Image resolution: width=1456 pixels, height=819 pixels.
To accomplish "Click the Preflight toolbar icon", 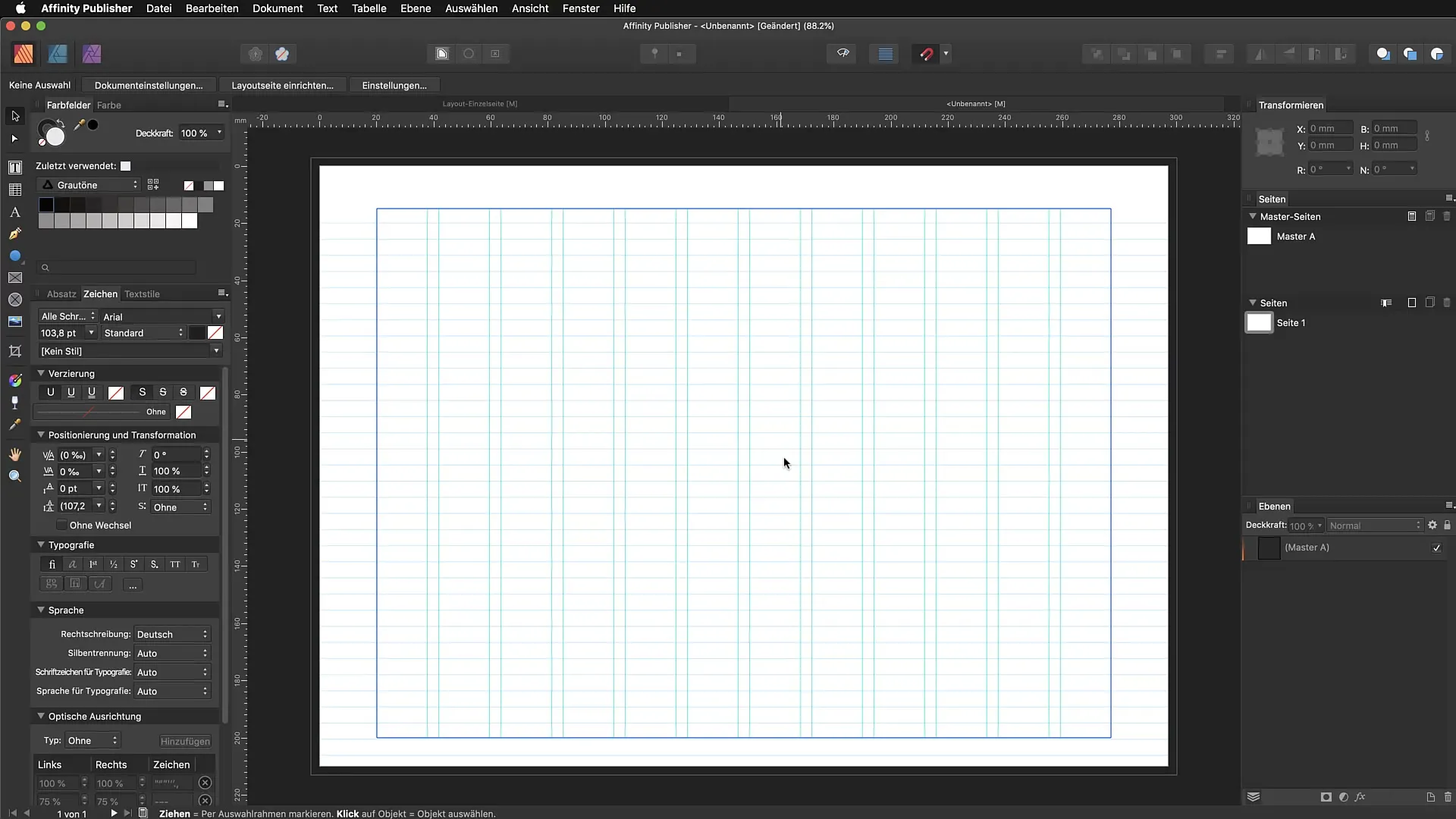I will [x=843, y=54].
